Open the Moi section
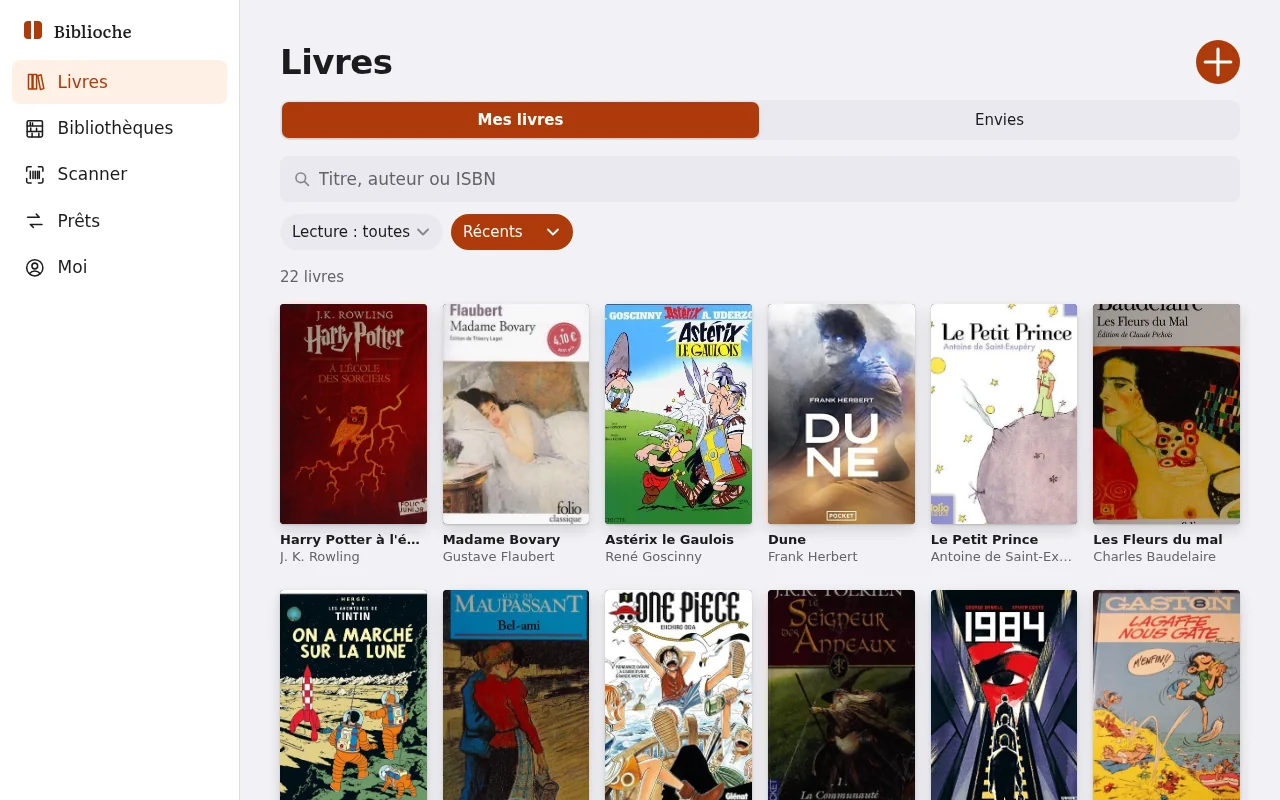1280x800 pixels. coord(120,267)
